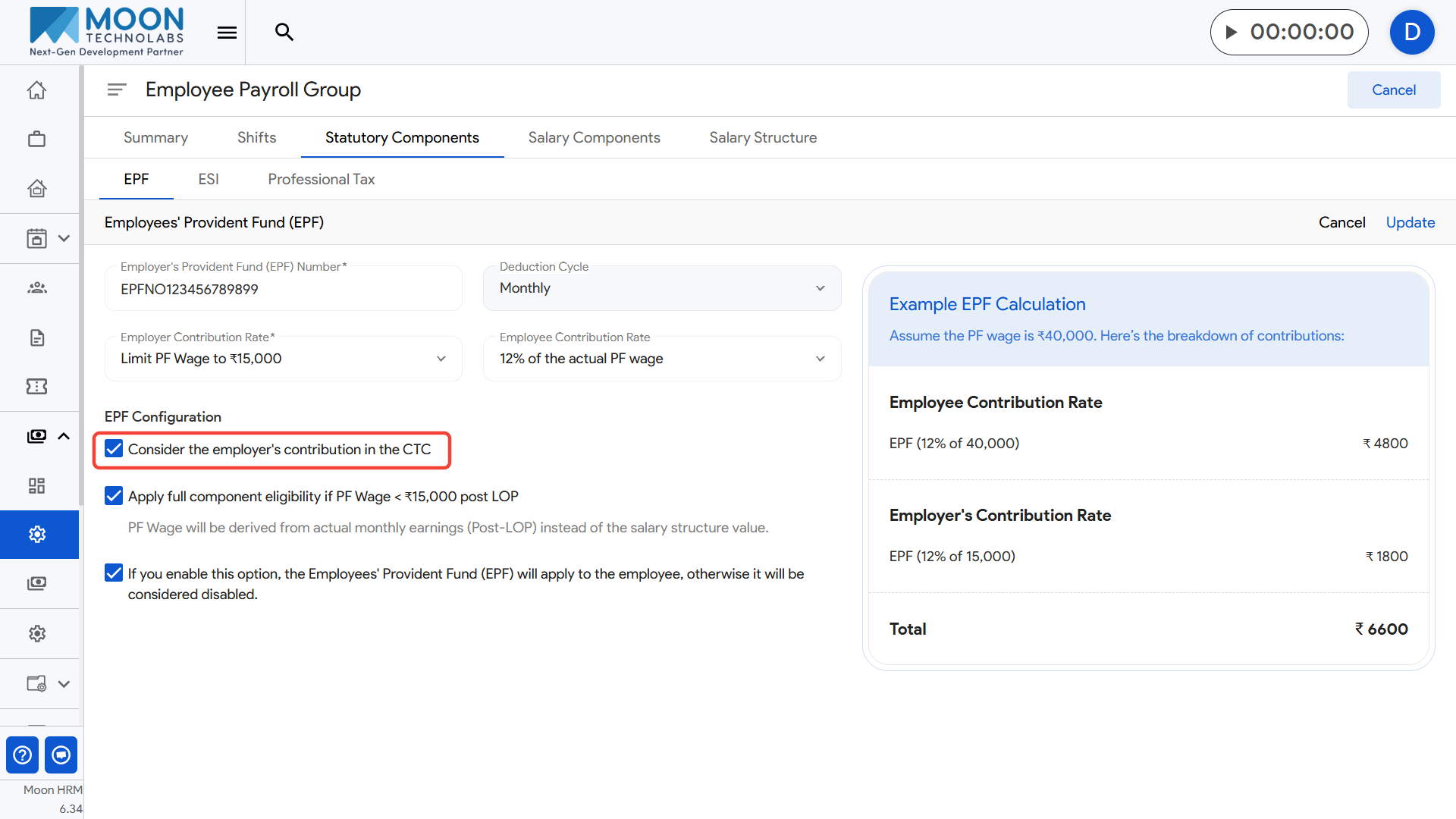The image size is (1456, 819).
Task: Switch to the Salary Components tab
Action: [594, 137]
